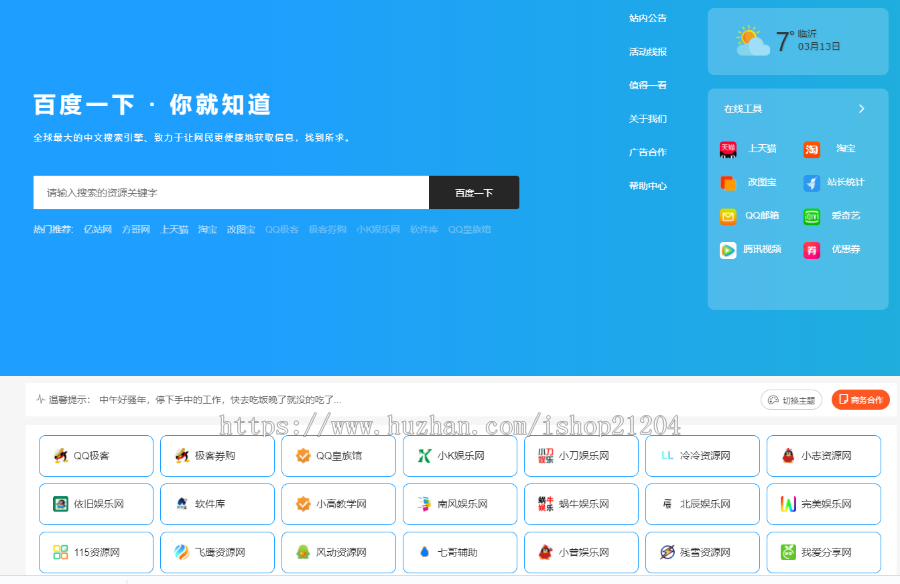
Task: Click the 南风娱乐网 colorful icon
Action: click(x=424, y=504)
